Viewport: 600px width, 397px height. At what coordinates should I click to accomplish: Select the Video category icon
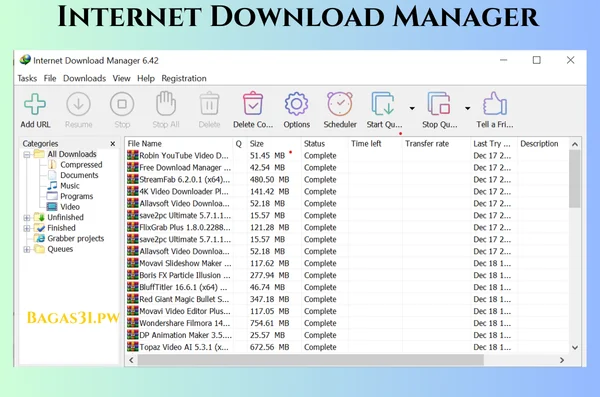(52, 207)
